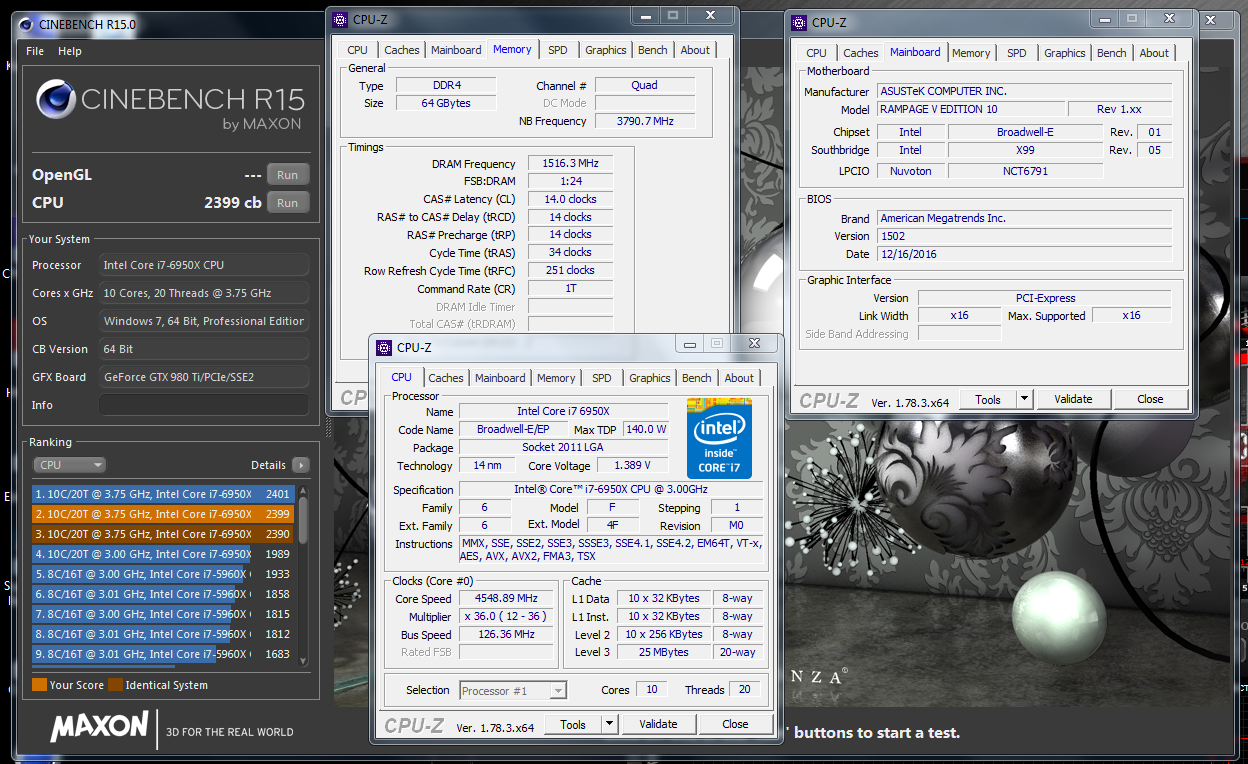The height and width of the screenshot is (764, 1248).
Task: Expand ranking Details arrow button
Action: point(300,465)
